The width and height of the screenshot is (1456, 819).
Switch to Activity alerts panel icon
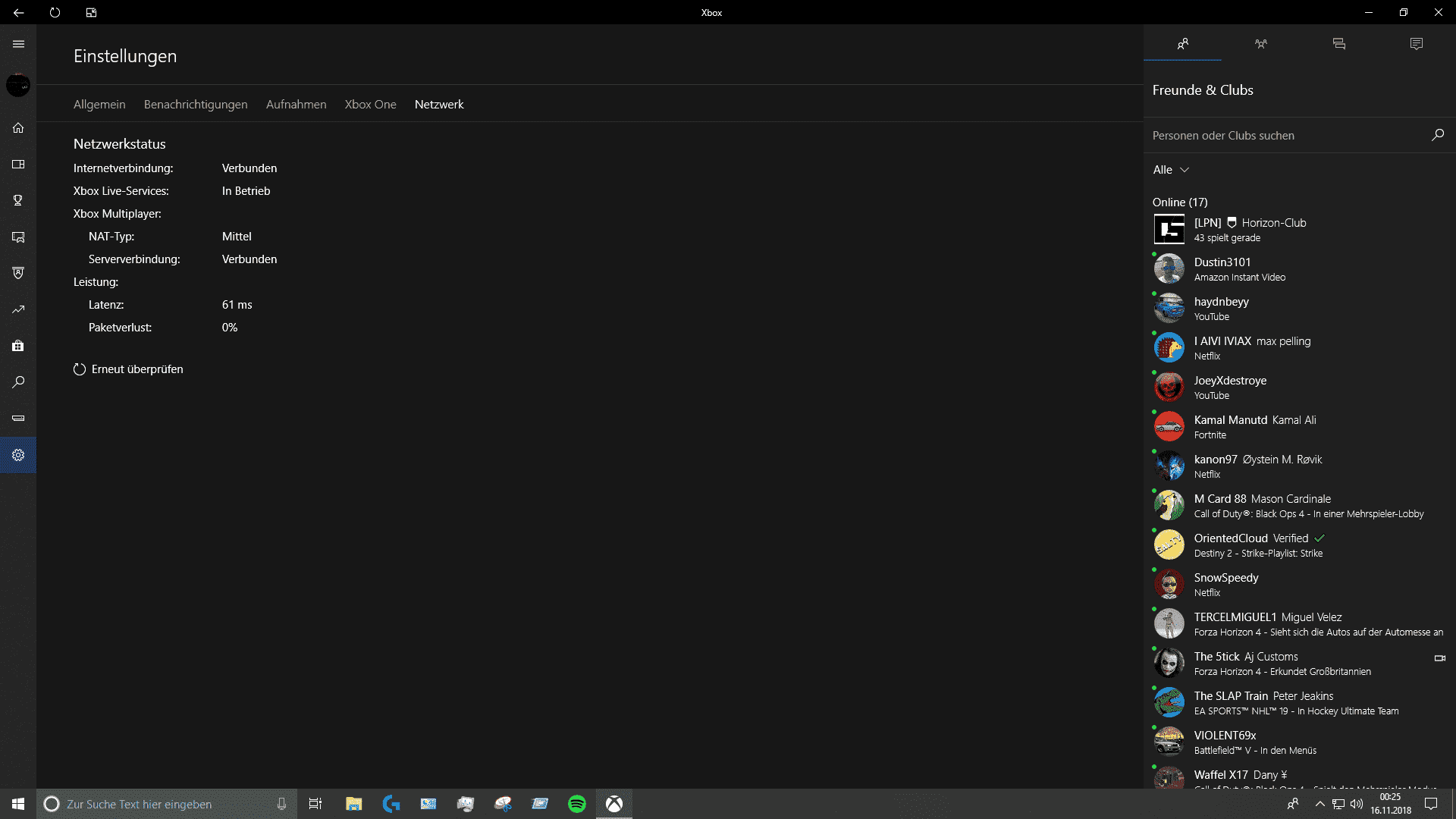tap(1417, 44)
